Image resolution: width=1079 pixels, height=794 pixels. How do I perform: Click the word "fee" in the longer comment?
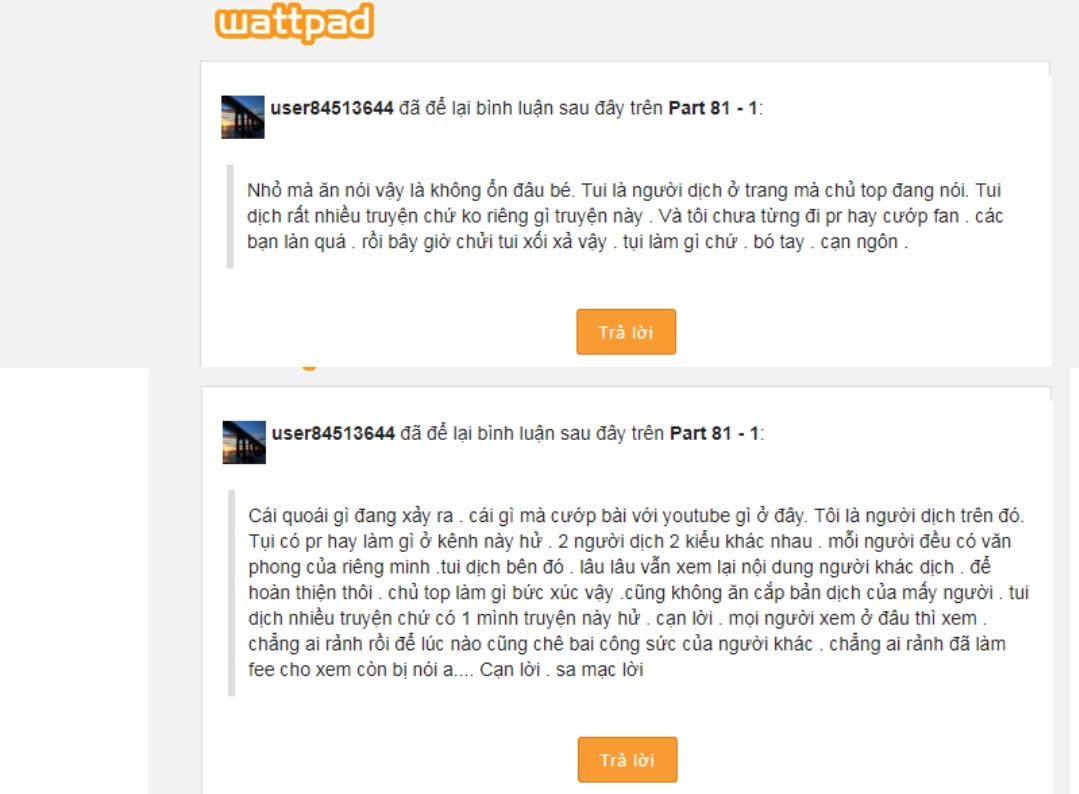point(261,670)
